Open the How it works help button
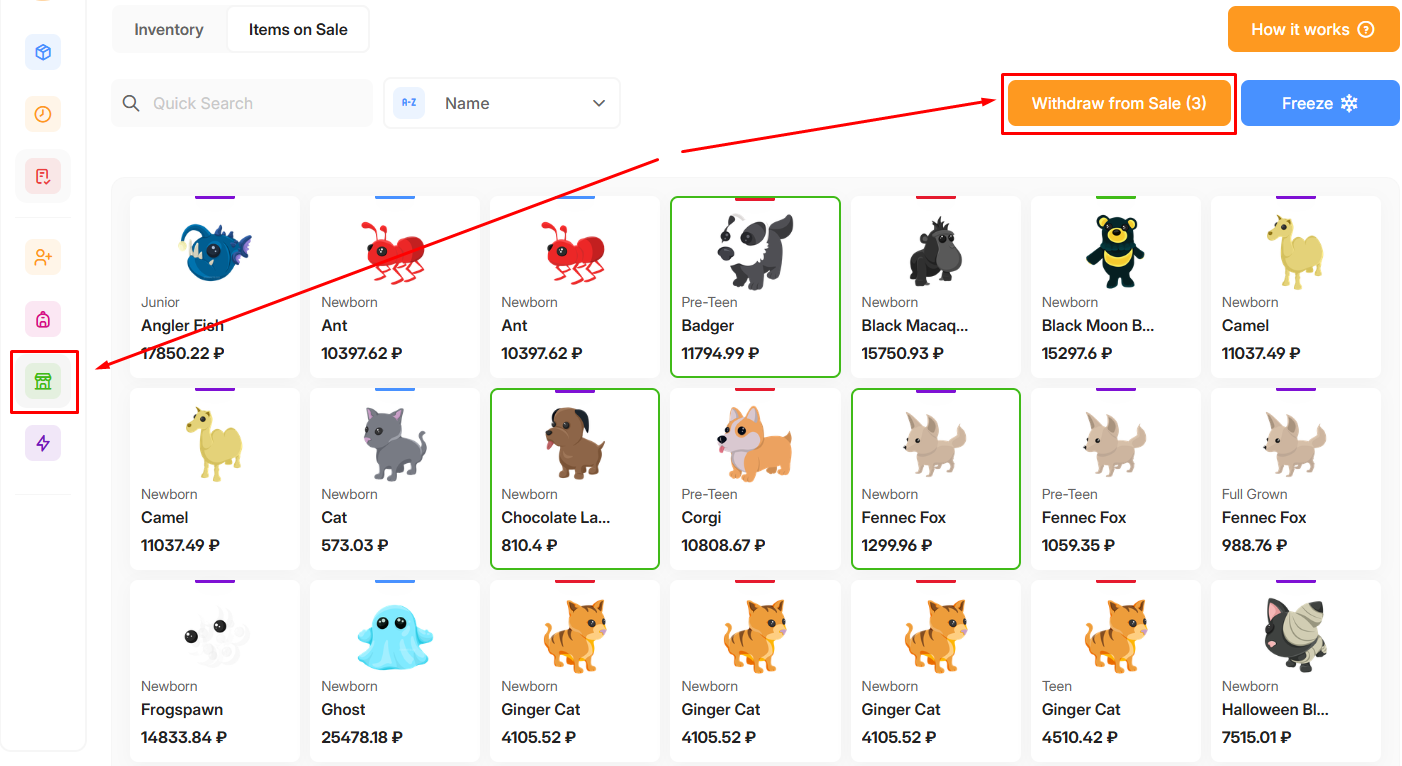Viewport: 1402px width, 766px height. [1312, 29]
